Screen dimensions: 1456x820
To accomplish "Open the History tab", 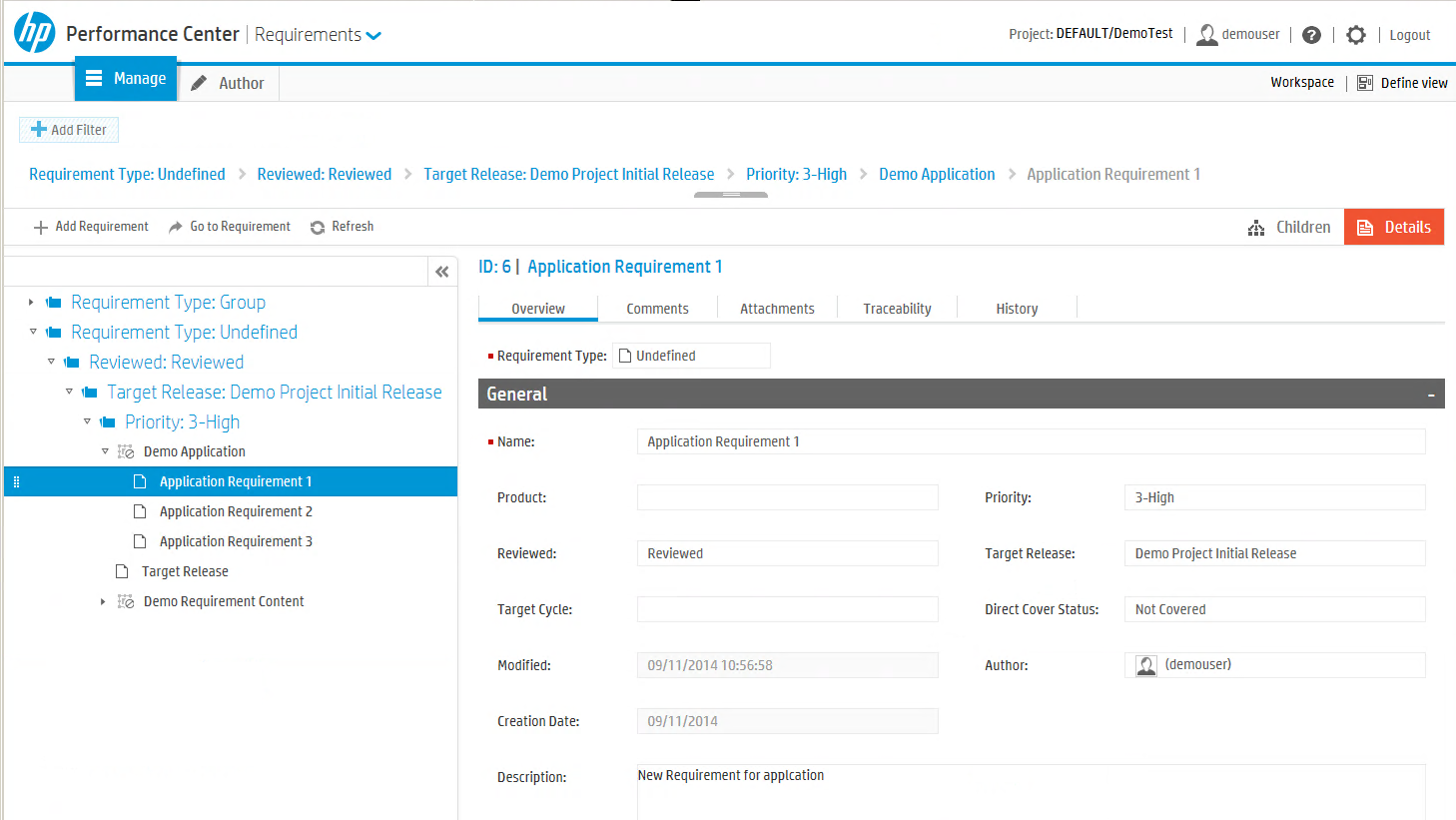I will (1017, 309).
